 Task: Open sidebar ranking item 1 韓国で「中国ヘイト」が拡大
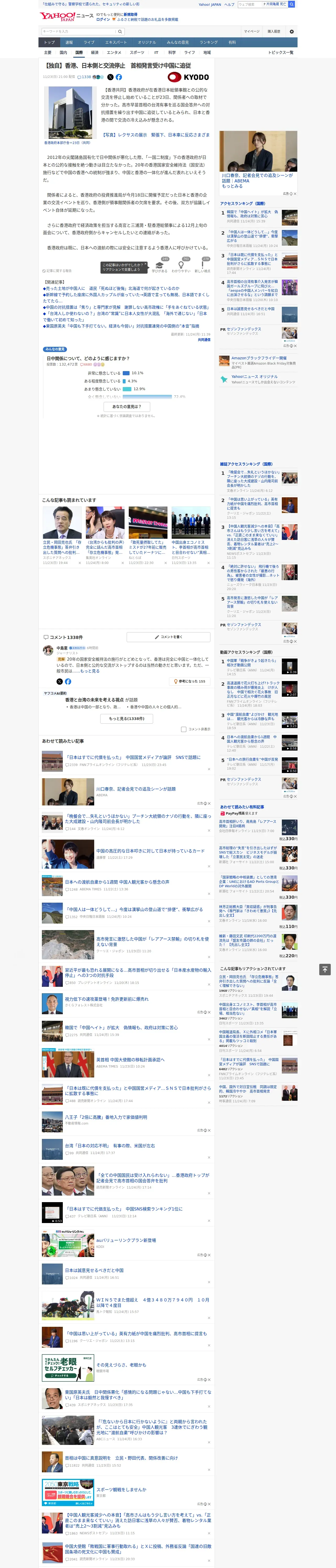[x=251, y=214]
